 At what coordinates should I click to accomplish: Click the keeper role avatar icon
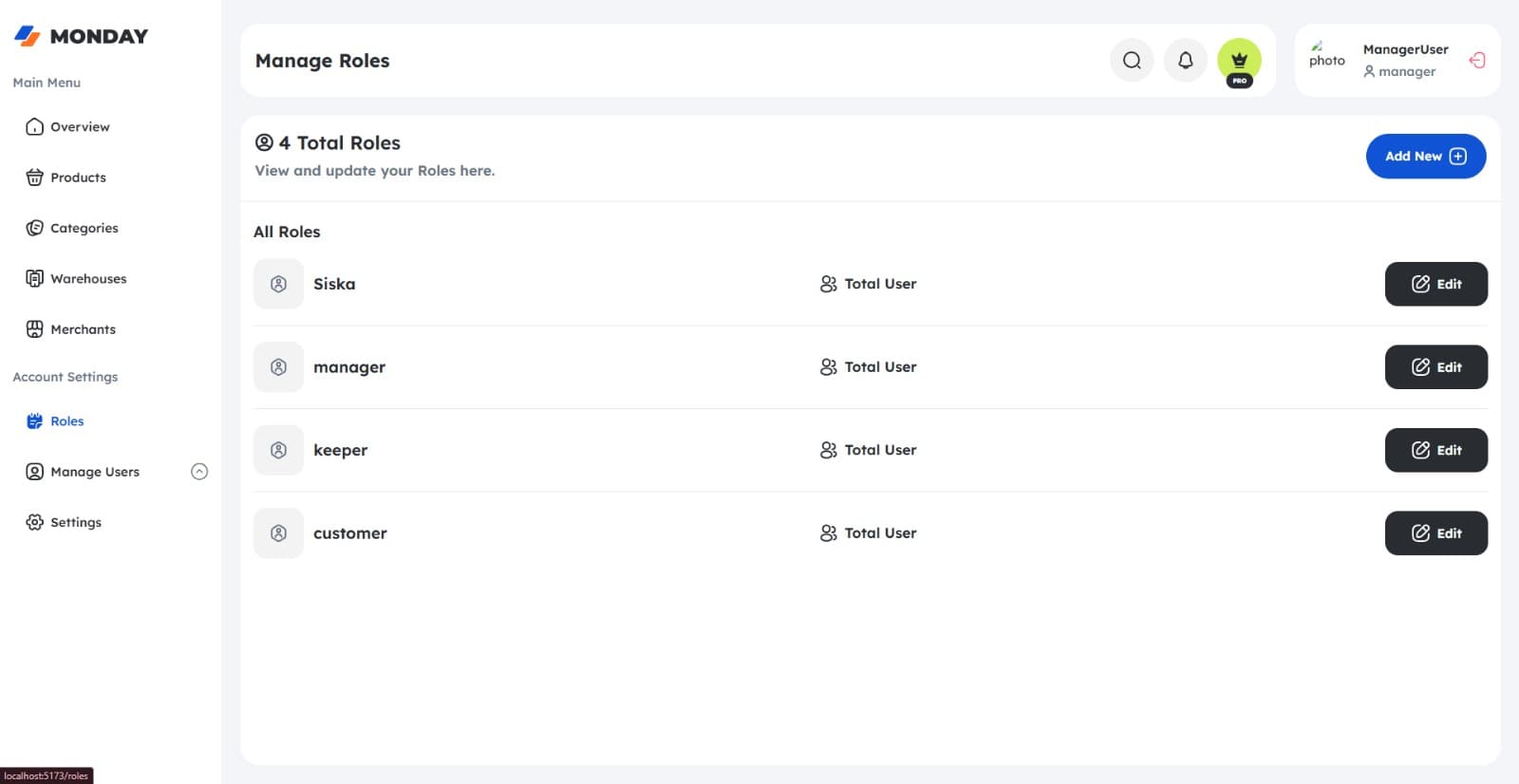tap(278, 450)
